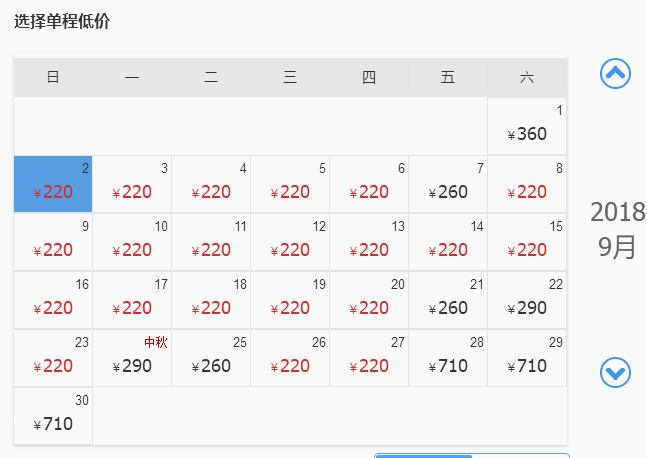The image size is (647, 458).
Task: Choose September 25 priced at ¥260
Action: point(211,358)
